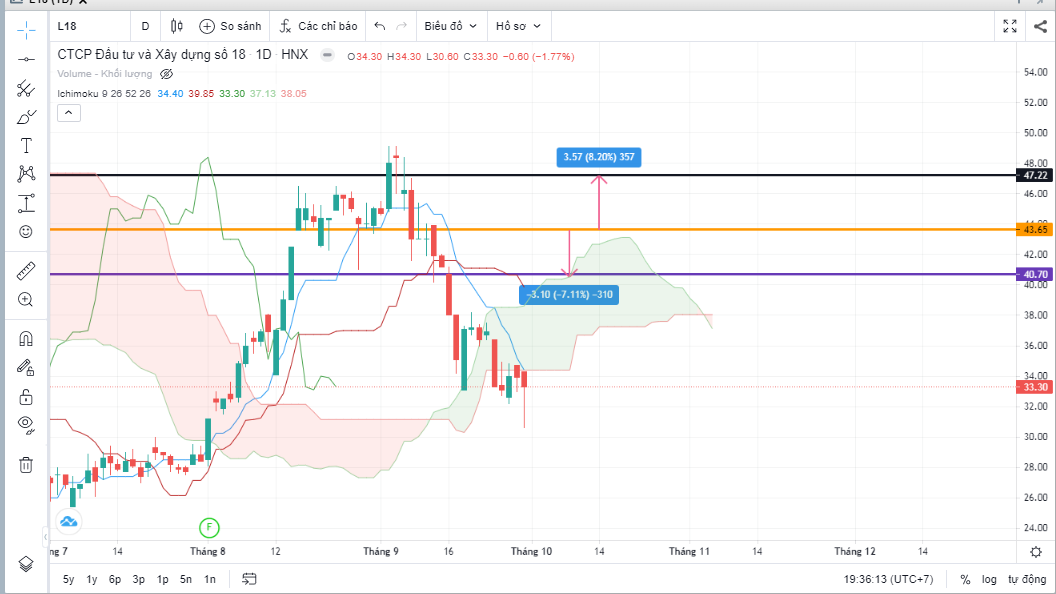
Task: Select the crosshair cursor tool
Action: pyautogui.click(x=26, y=30)
